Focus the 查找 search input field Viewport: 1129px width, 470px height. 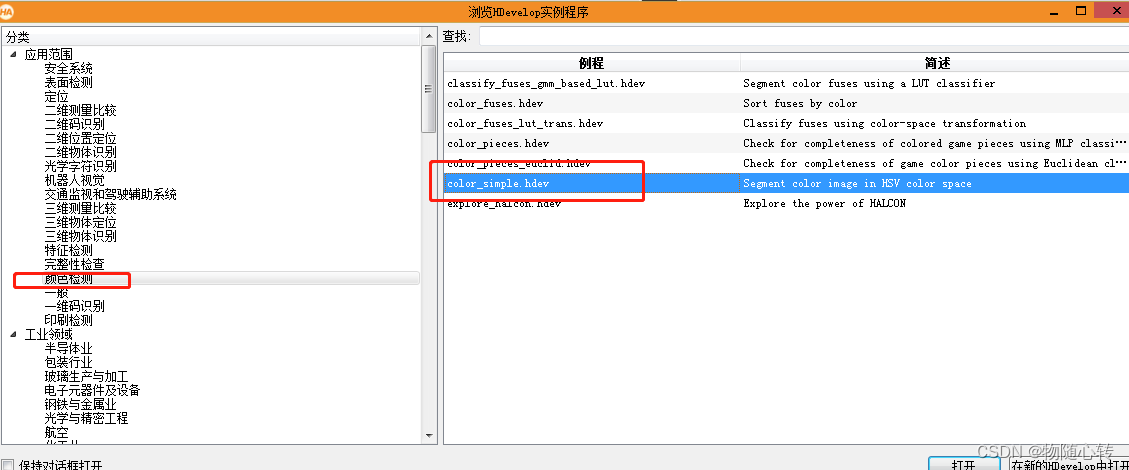pos(804,36)
